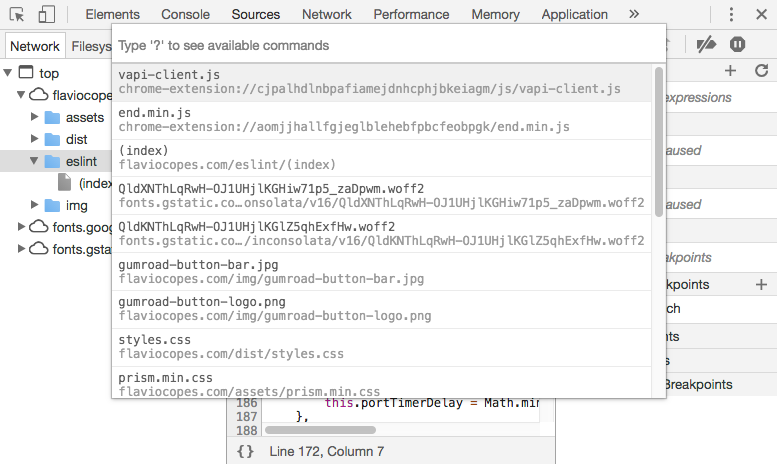The height and width of the screenshot is (464, 777).
Task: Click the Line 172, Column 7 status text
Action: [x=327, y=451]
